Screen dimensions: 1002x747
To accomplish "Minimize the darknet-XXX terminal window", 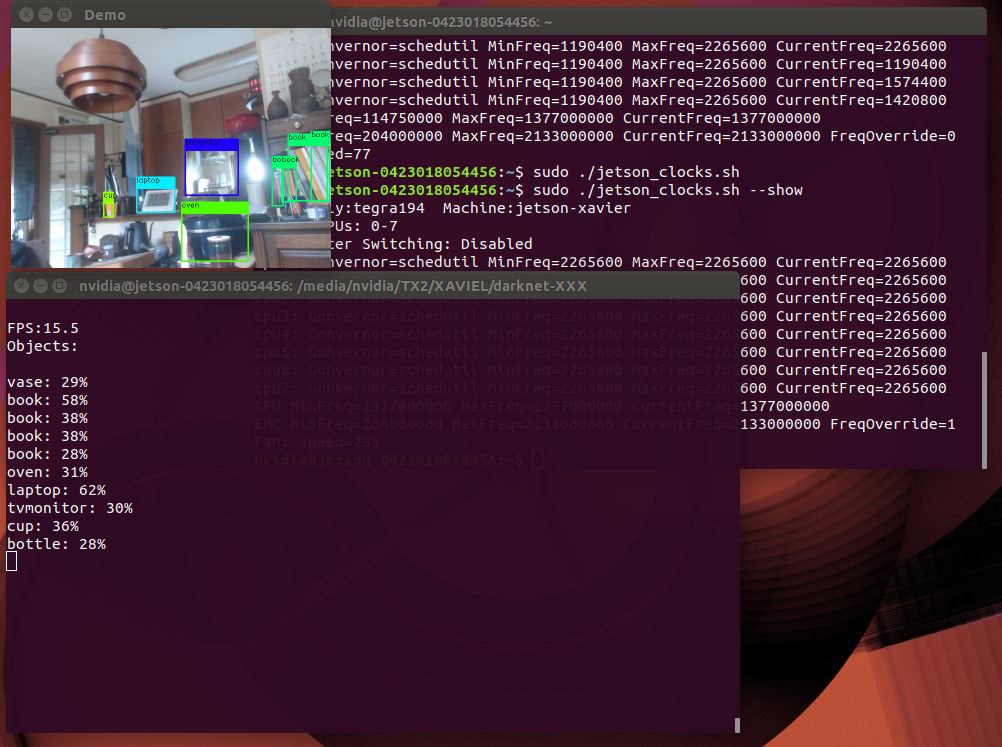I will point(40,286).
